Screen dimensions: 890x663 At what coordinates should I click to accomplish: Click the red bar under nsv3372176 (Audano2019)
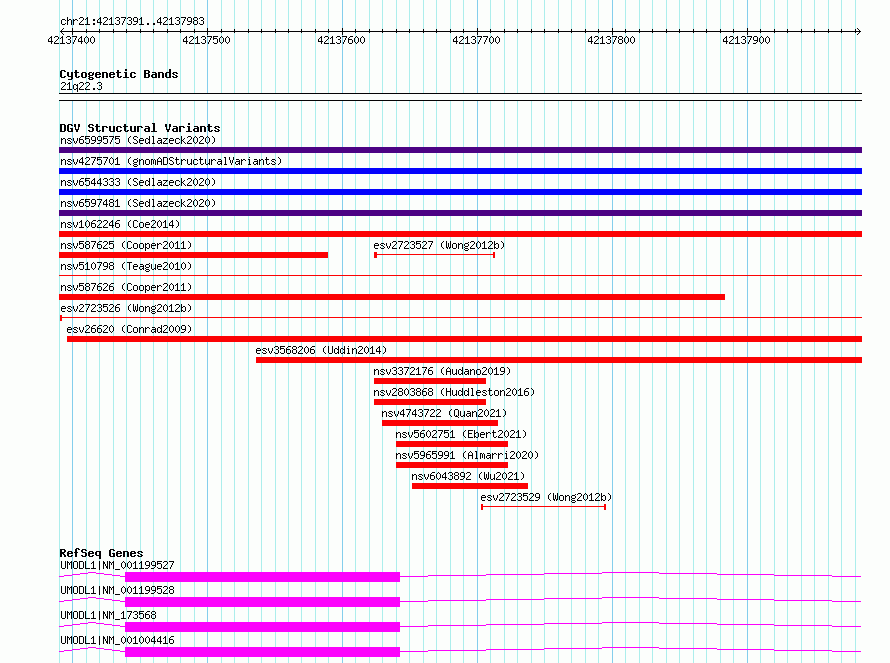pyautogui.click(x=430, y=381)
